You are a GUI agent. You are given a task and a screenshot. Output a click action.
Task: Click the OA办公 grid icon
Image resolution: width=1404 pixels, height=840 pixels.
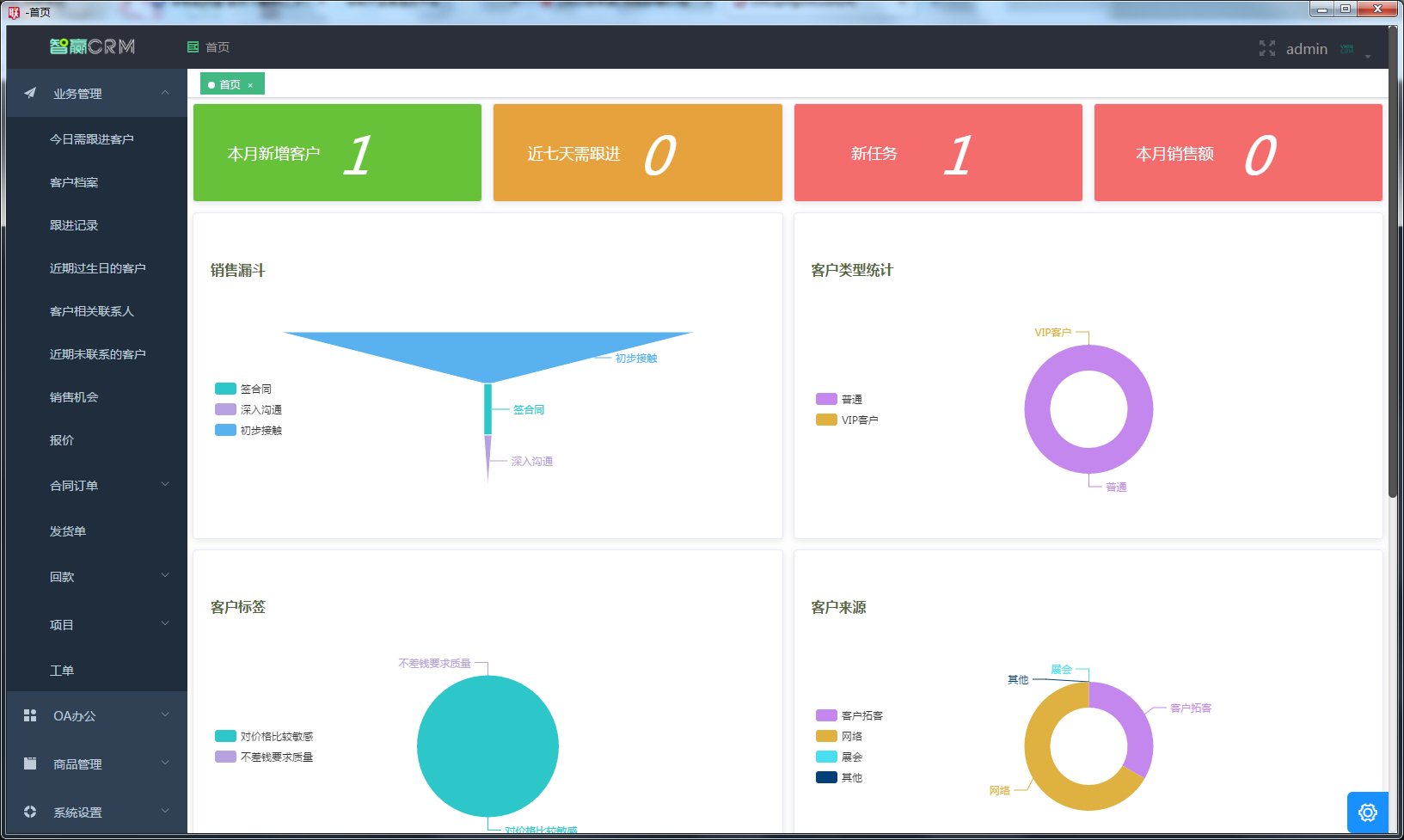(30, 715)
